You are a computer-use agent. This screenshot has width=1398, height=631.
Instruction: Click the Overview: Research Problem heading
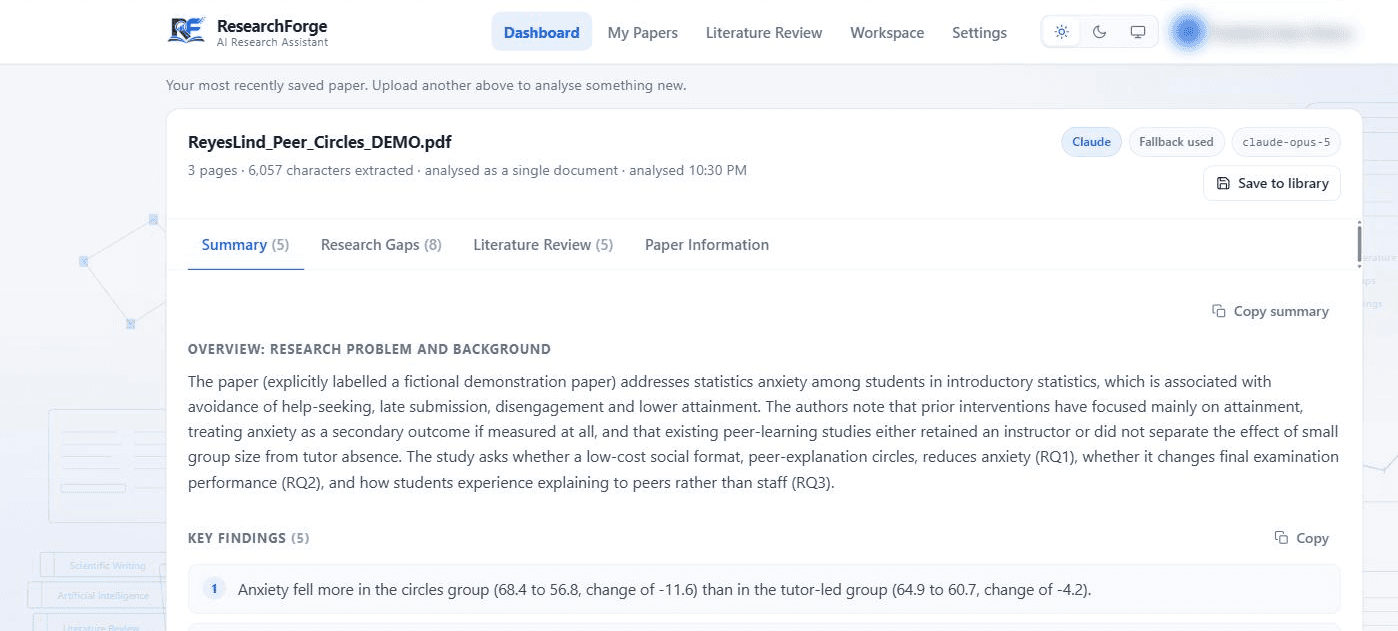[x=369, y=349]
